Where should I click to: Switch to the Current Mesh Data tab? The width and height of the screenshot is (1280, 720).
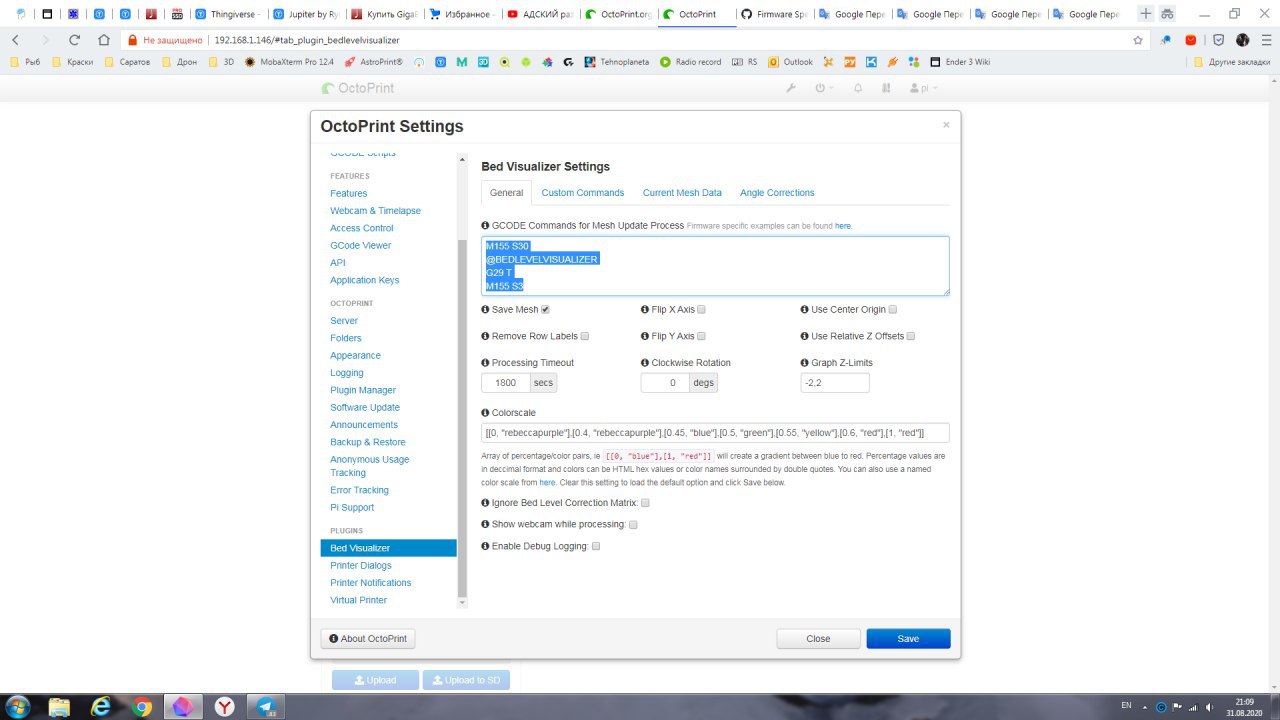(x=682, y=193)
